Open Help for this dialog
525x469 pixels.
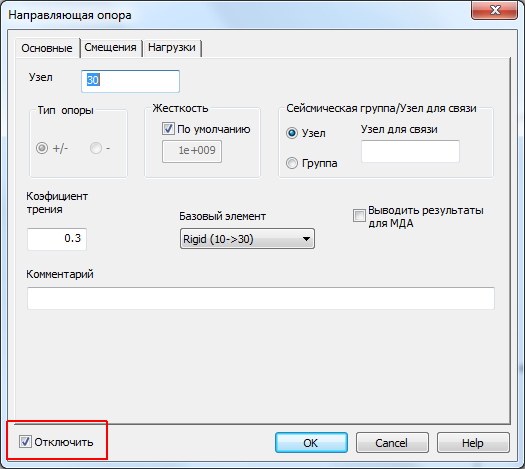click(x=473, y=443)
